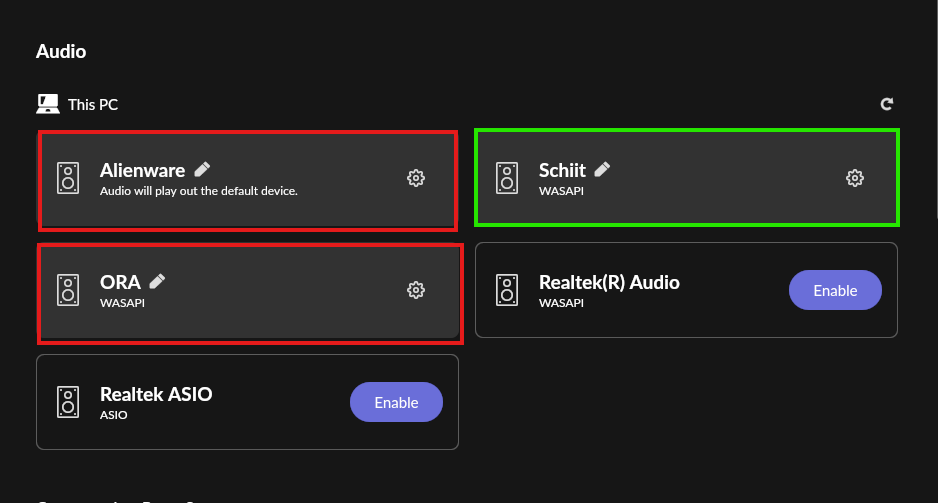The image size is (938, 503).
Task: Click 'Audio will play out the default device.' text
Action: (x=199, y=191)
